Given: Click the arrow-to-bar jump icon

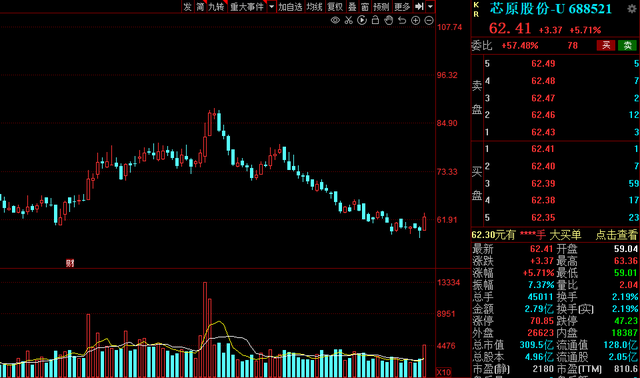Looking at the screenshot, I should [419, 7].
